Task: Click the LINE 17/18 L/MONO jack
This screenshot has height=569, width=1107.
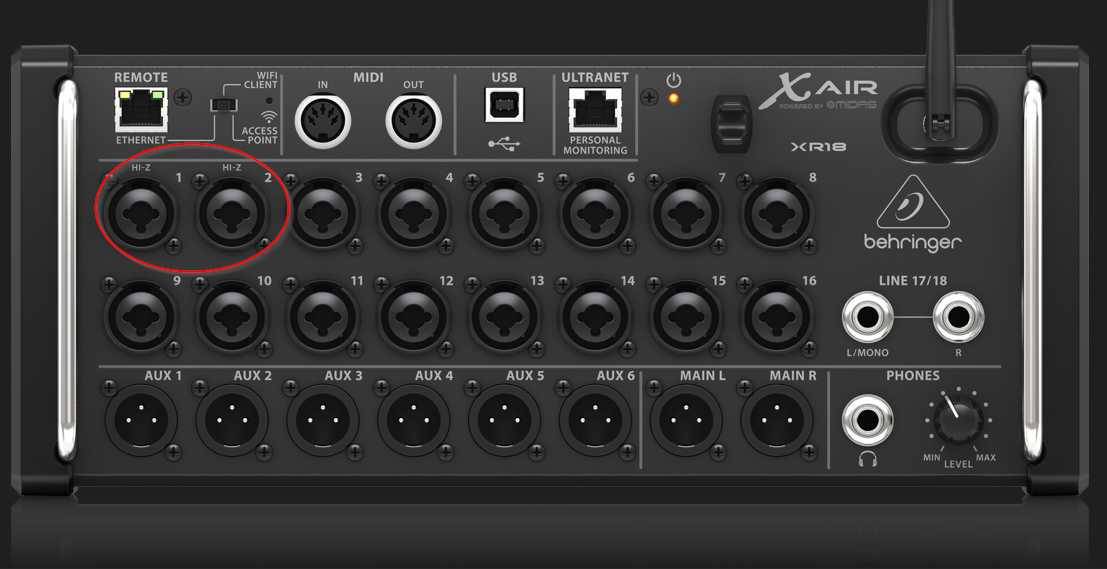Action: (x=867, y=317)
